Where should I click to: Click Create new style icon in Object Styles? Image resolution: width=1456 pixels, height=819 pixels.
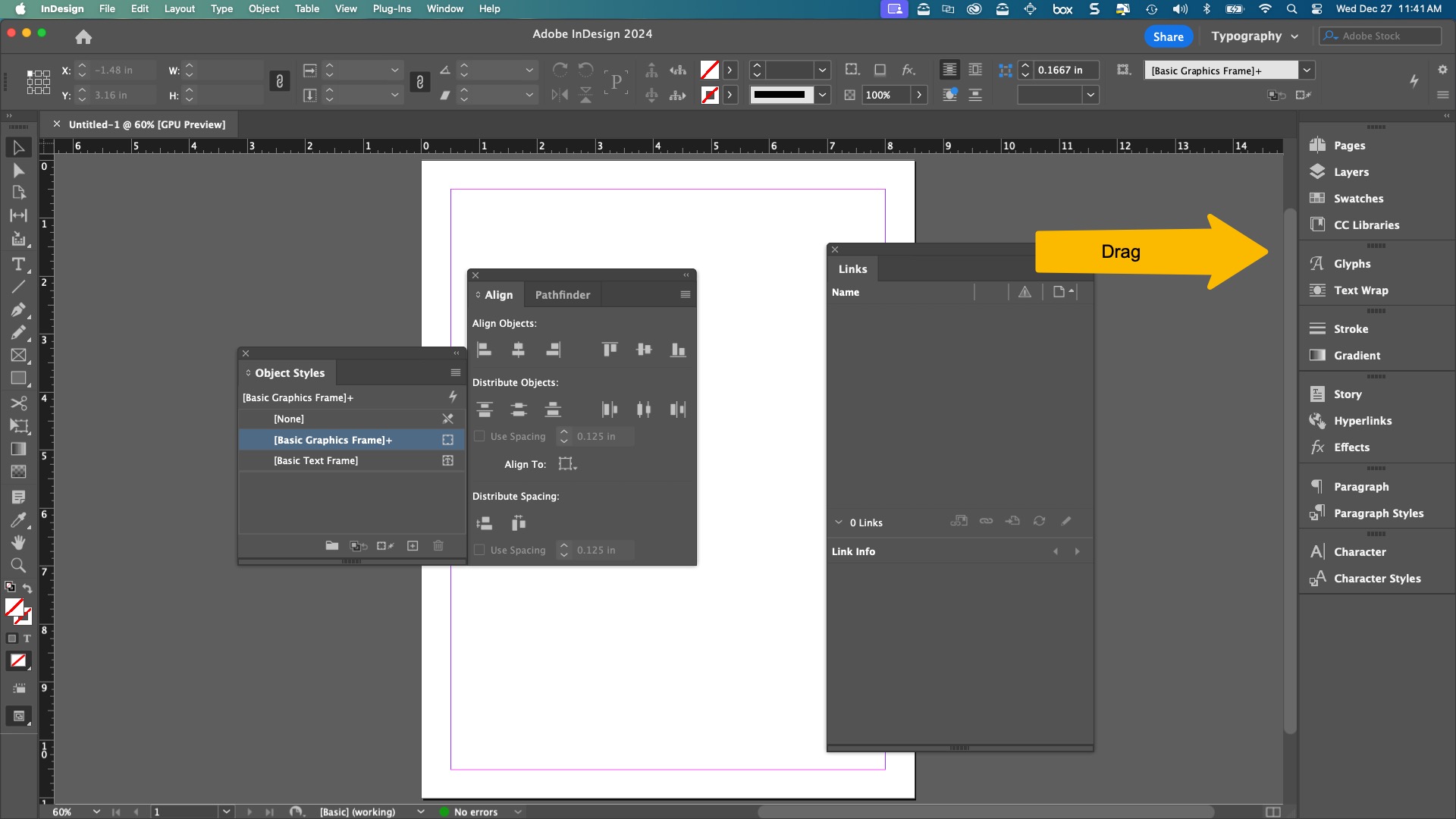click(x=413, y=545)
